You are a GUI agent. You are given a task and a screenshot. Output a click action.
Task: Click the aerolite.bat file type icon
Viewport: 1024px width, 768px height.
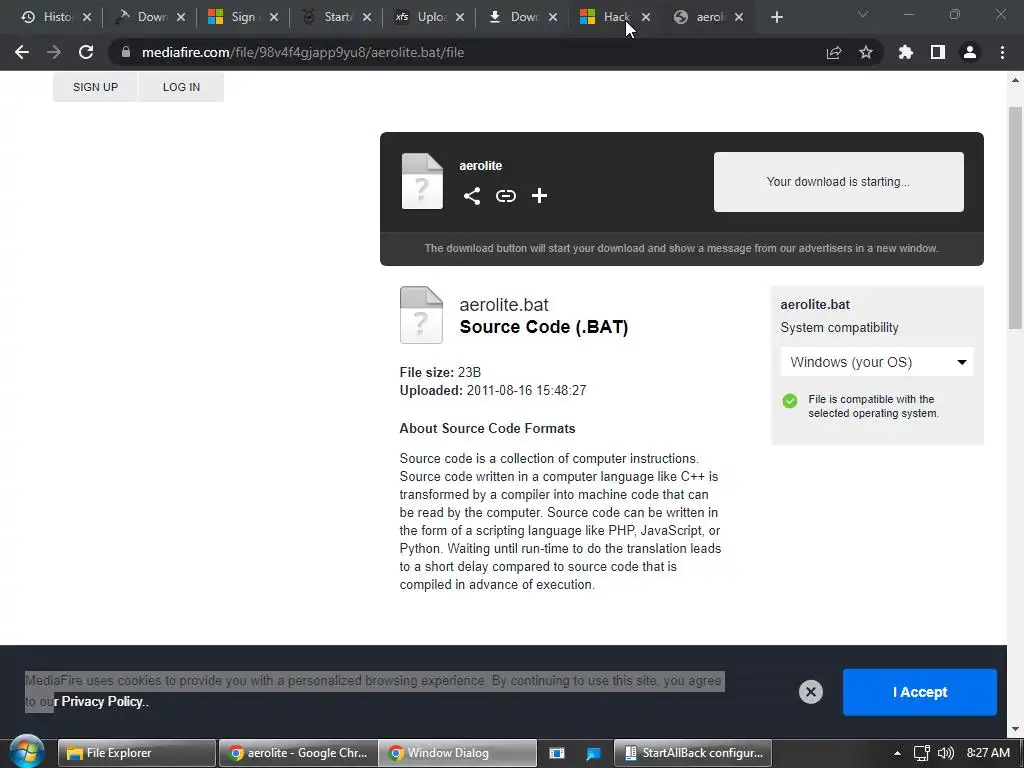(x=421, y=315)
